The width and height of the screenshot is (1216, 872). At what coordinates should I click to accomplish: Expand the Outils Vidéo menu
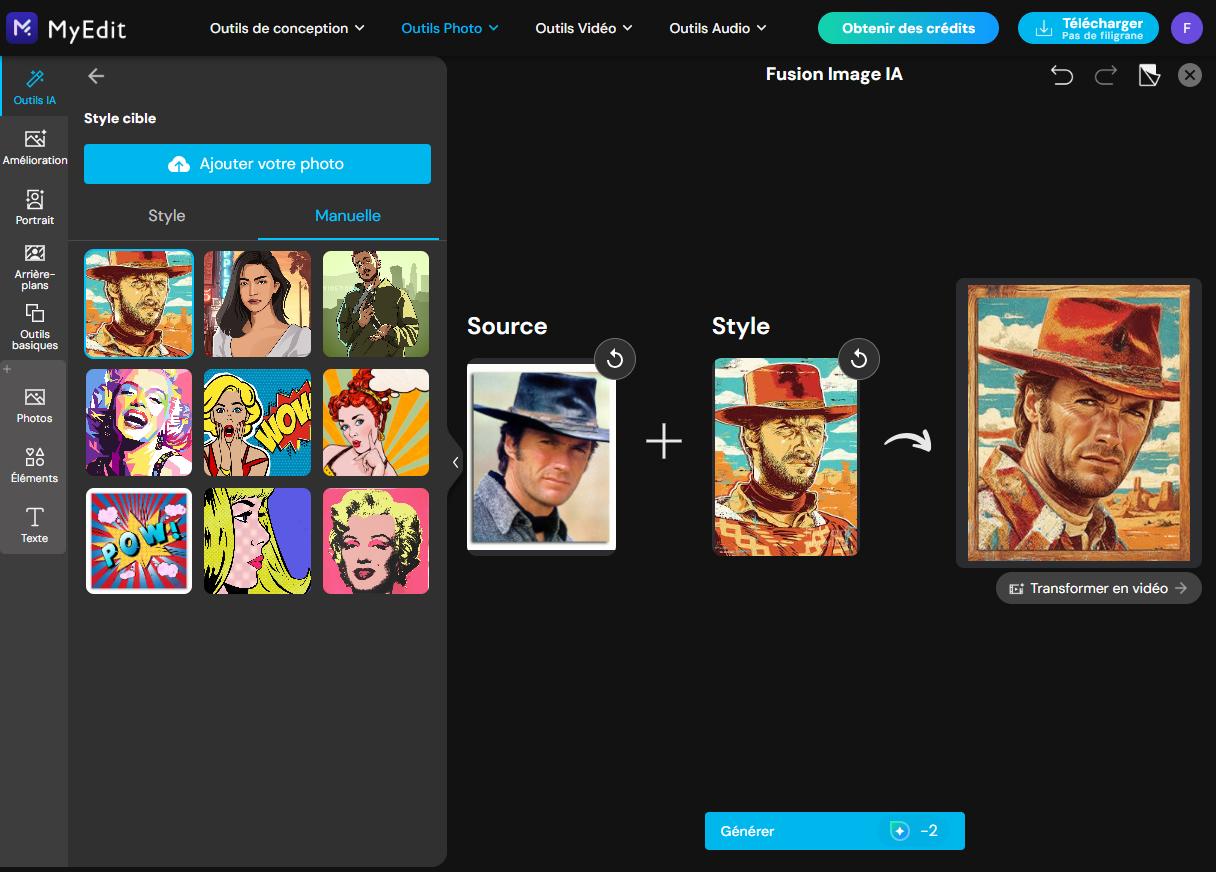pyautogui.click(x=584, y=28)
